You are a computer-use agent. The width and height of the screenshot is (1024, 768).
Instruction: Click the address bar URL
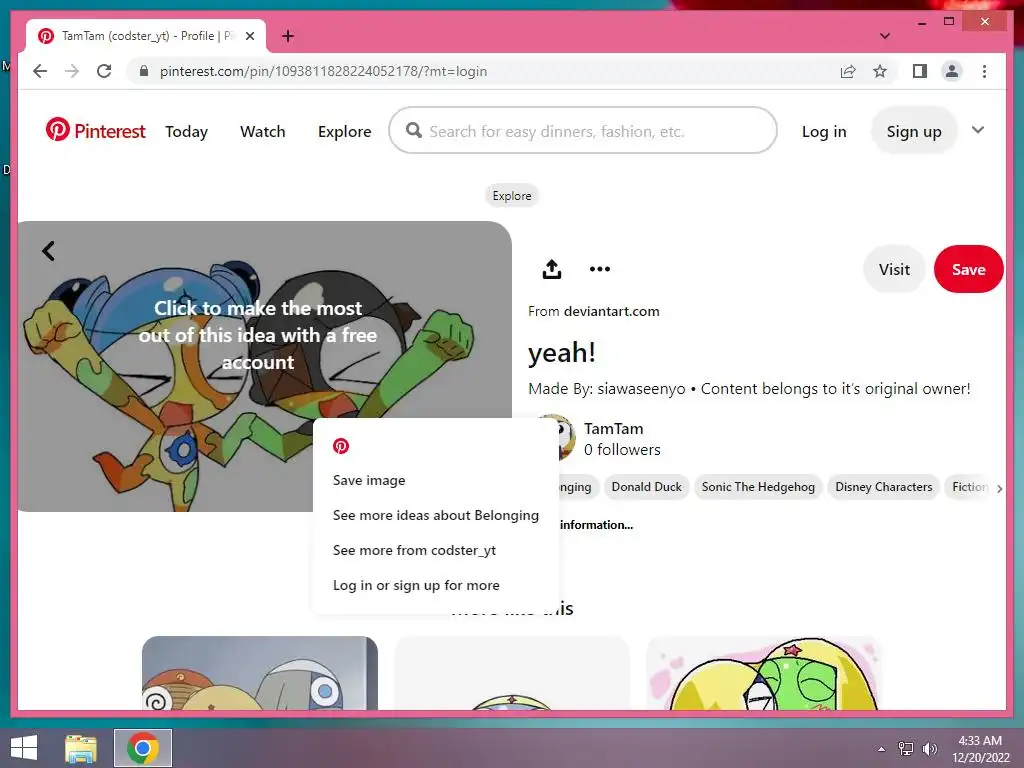(323, 71)
